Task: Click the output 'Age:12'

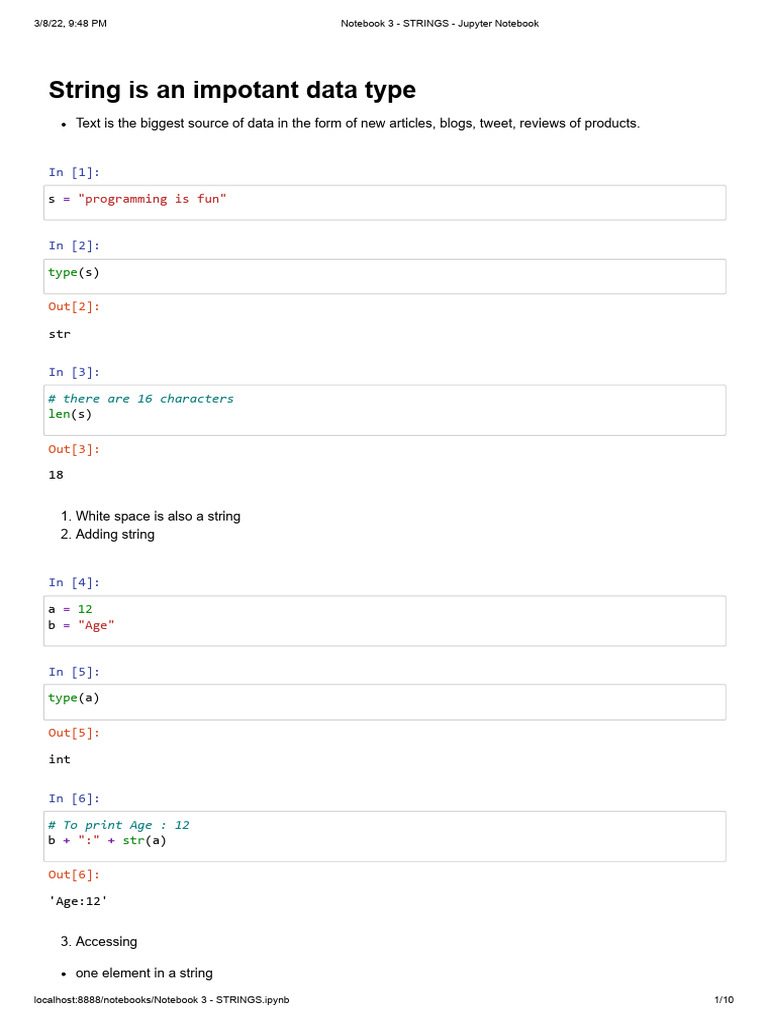Action: (78, 901)
